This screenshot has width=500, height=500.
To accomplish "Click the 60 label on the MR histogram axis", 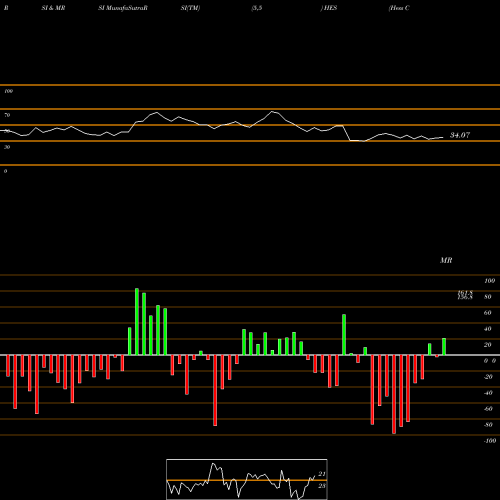I will (488, 313).
